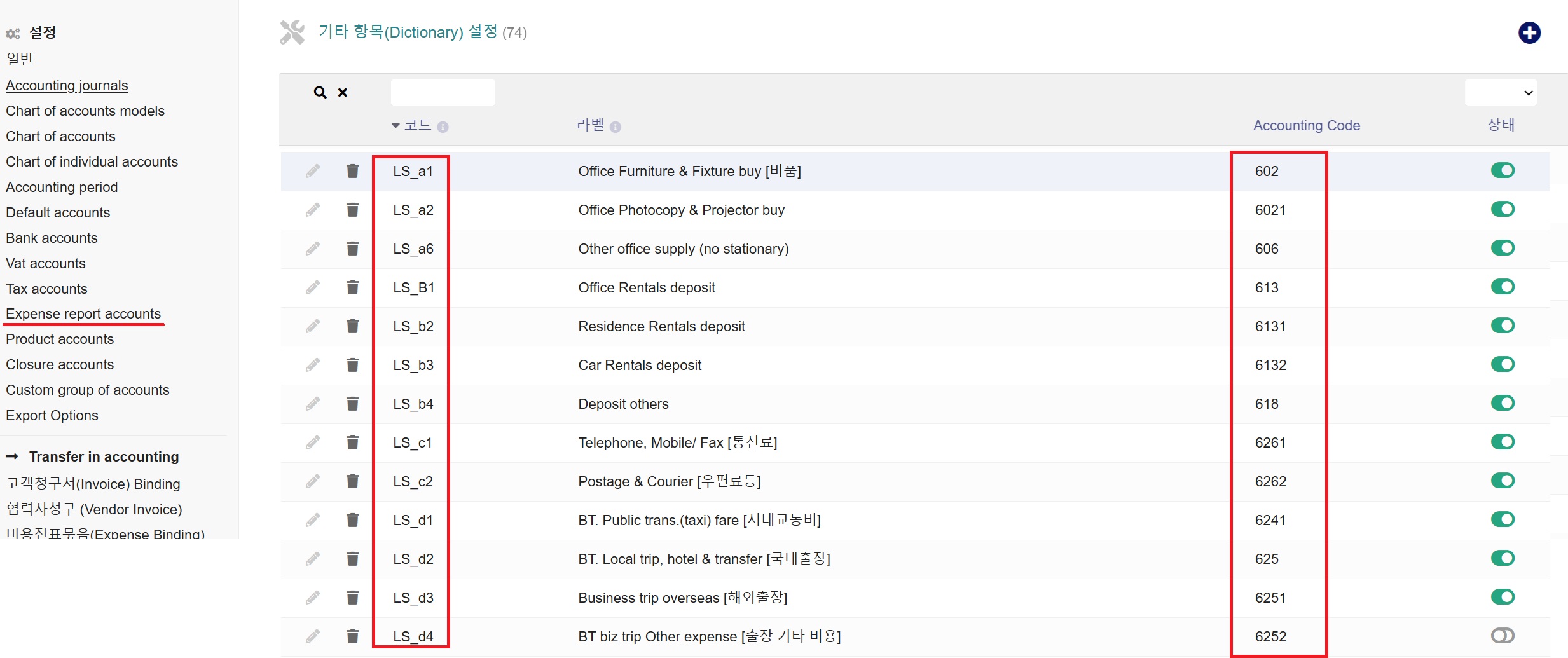Sort by Accounting Code column header

click(1306, 125)
